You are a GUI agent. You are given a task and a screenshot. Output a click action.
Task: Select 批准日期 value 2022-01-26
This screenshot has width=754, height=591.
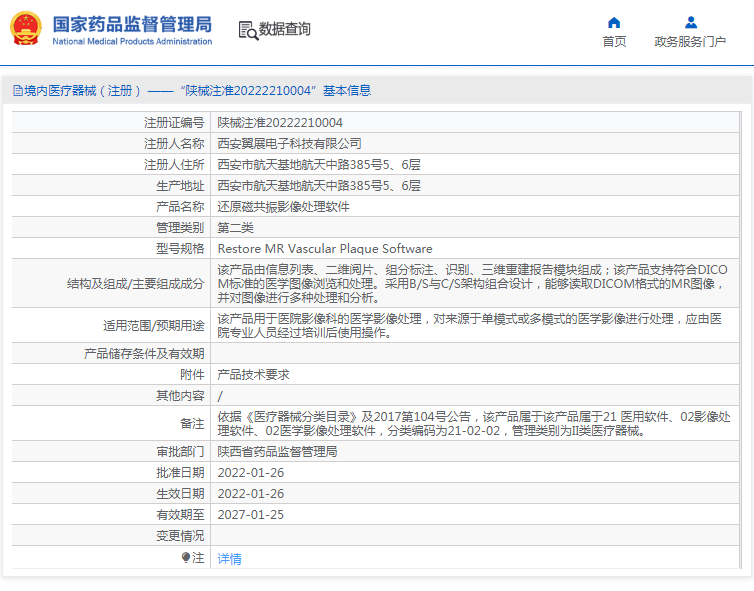251,473
